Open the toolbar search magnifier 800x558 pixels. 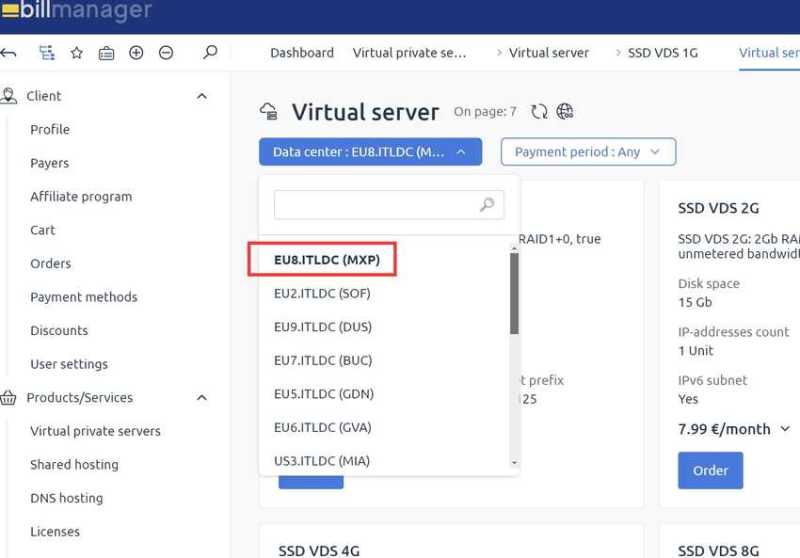[210, 52]
